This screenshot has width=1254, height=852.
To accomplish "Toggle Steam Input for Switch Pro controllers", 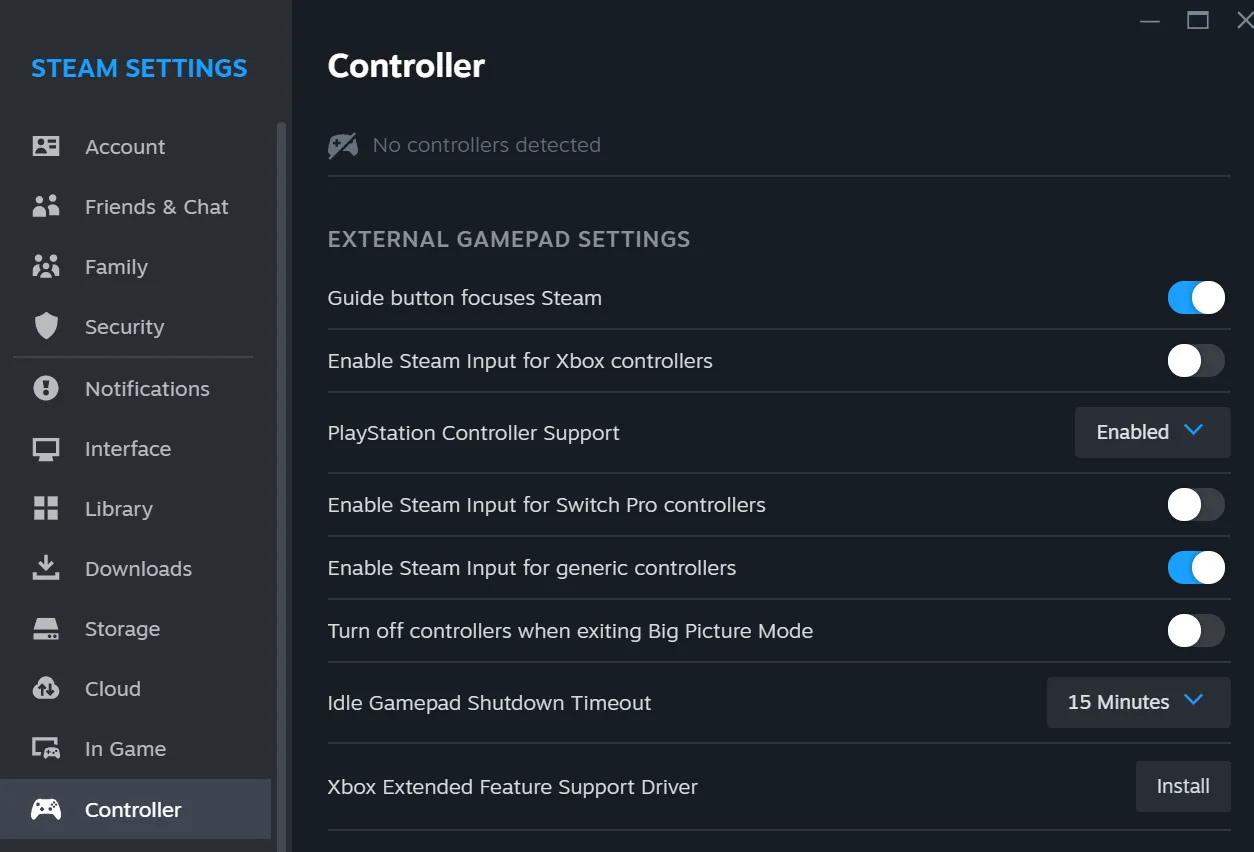I will pyautogui.click(x=1196, y=505).
